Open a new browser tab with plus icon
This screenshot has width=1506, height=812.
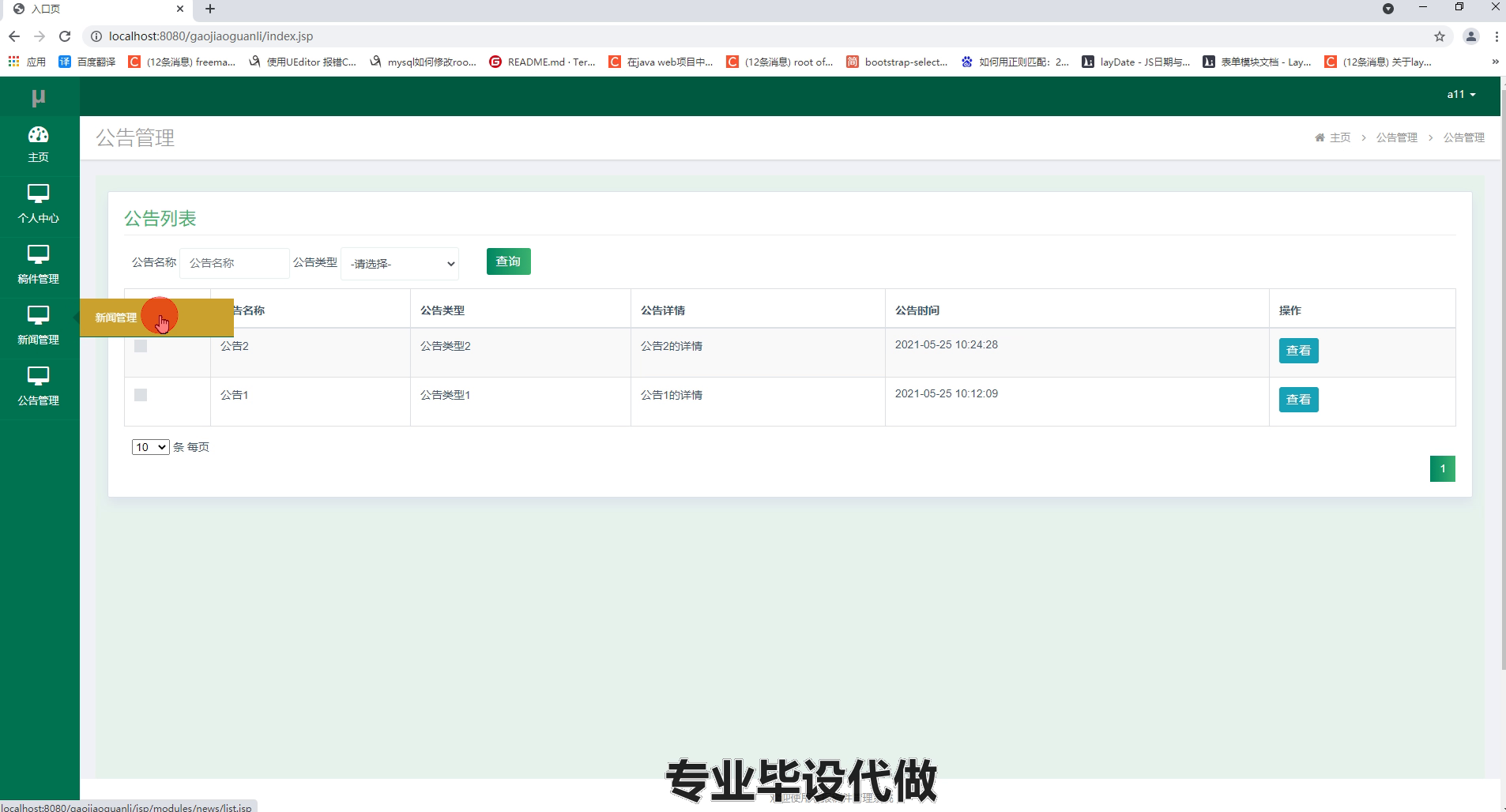tap(210, 9)
